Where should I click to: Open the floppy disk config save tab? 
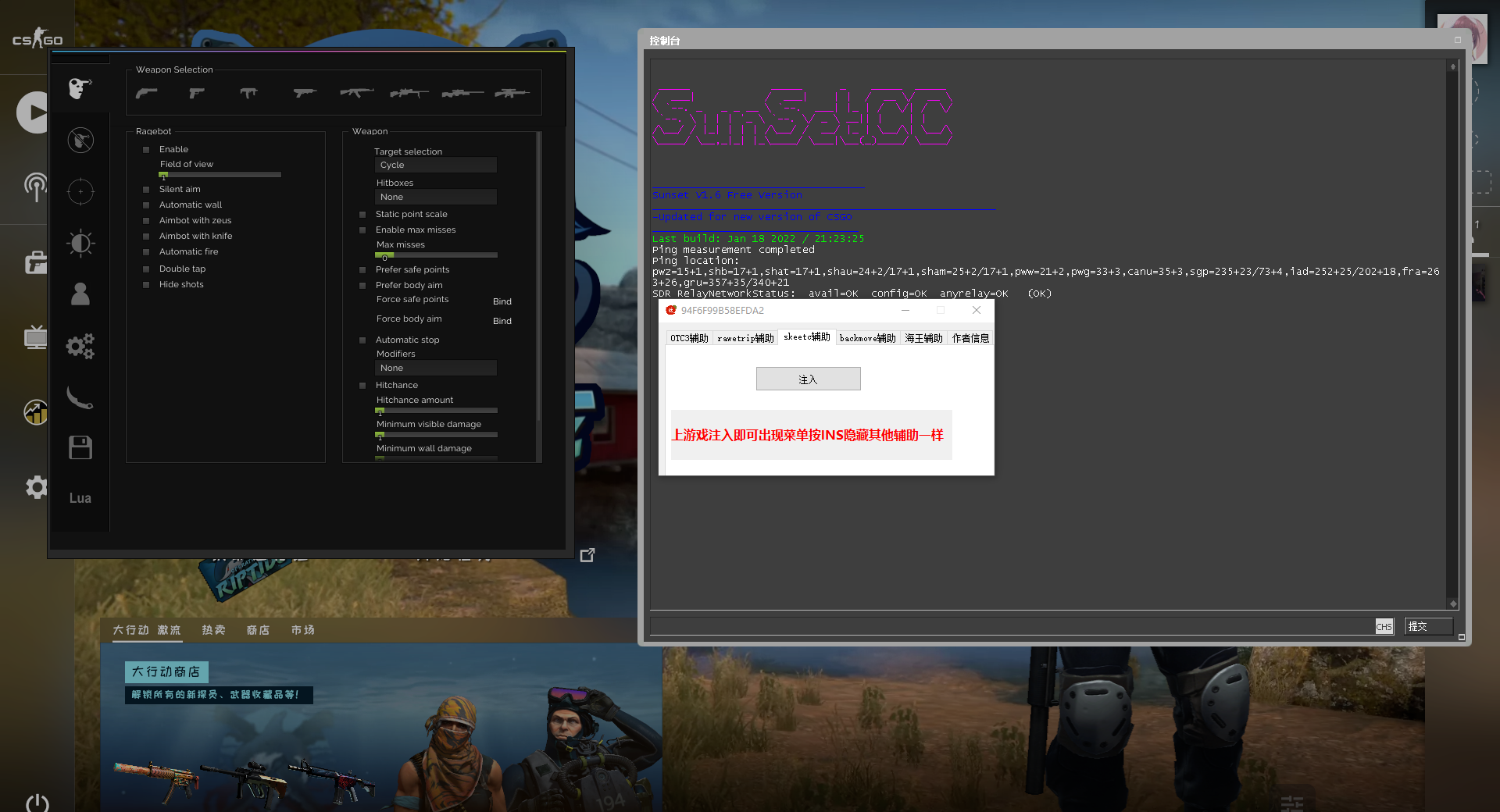(80, 447)
